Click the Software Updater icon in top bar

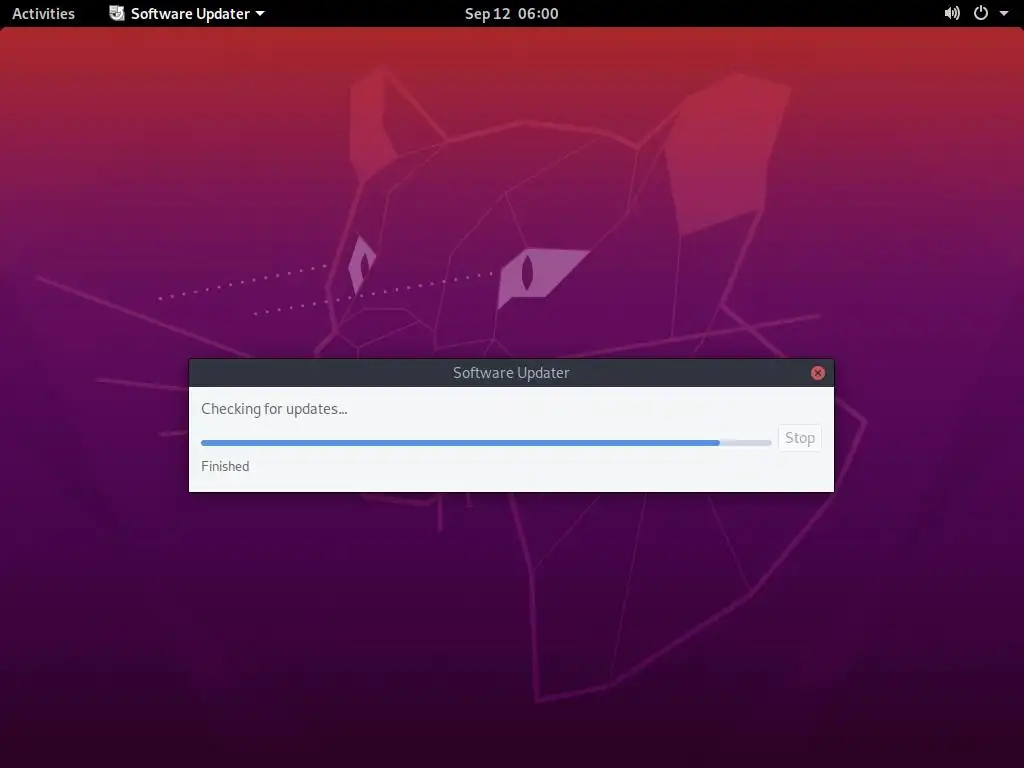[117, 13]
